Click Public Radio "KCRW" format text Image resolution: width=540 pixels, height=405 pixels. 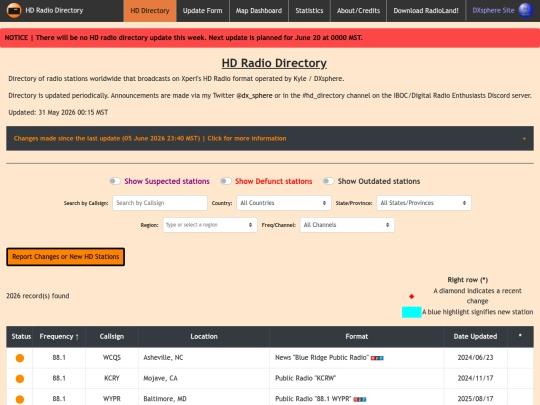(305, 378)
